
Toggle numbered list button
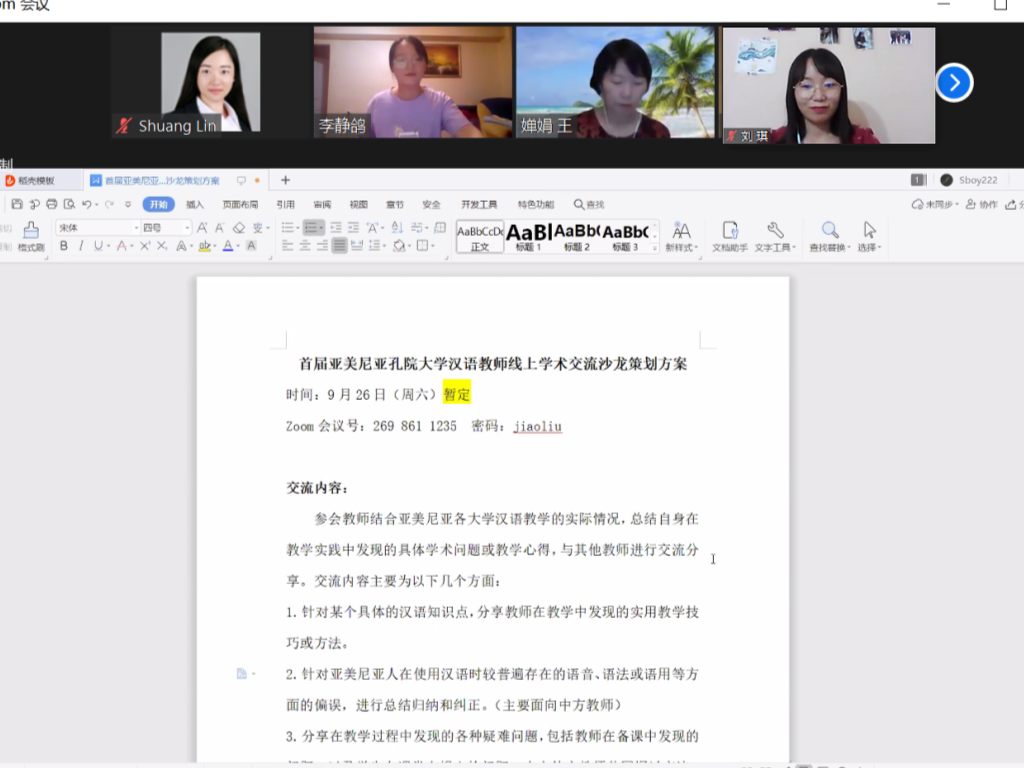click(x=313, y=227)
